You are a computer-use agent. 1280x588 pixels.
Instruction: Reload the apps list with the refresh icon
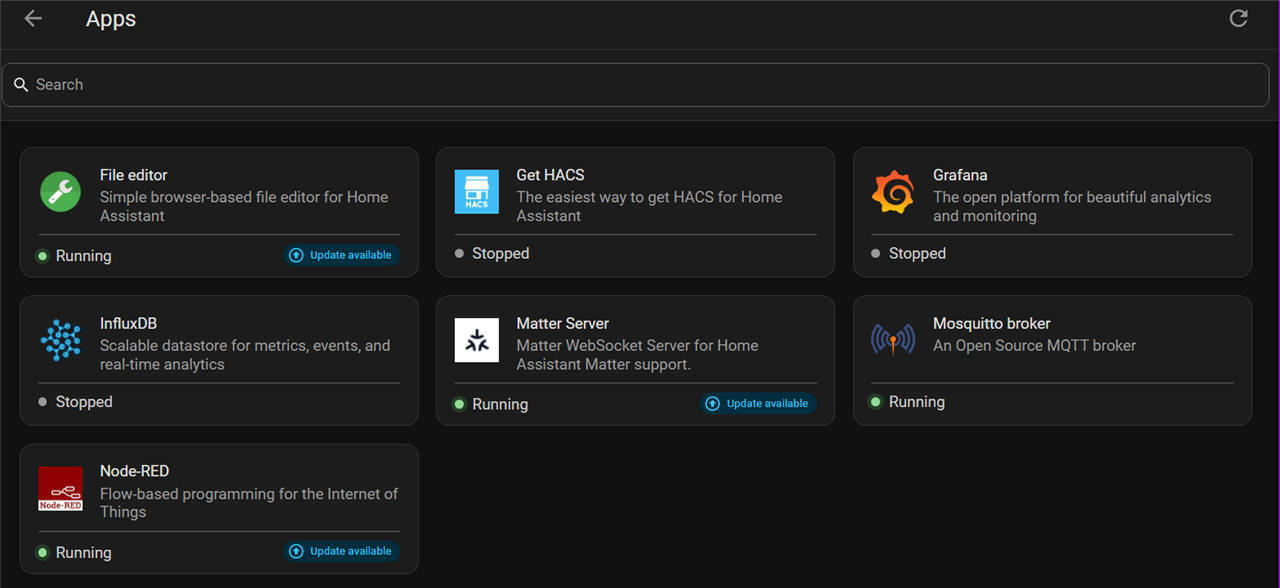[1238, 18]
